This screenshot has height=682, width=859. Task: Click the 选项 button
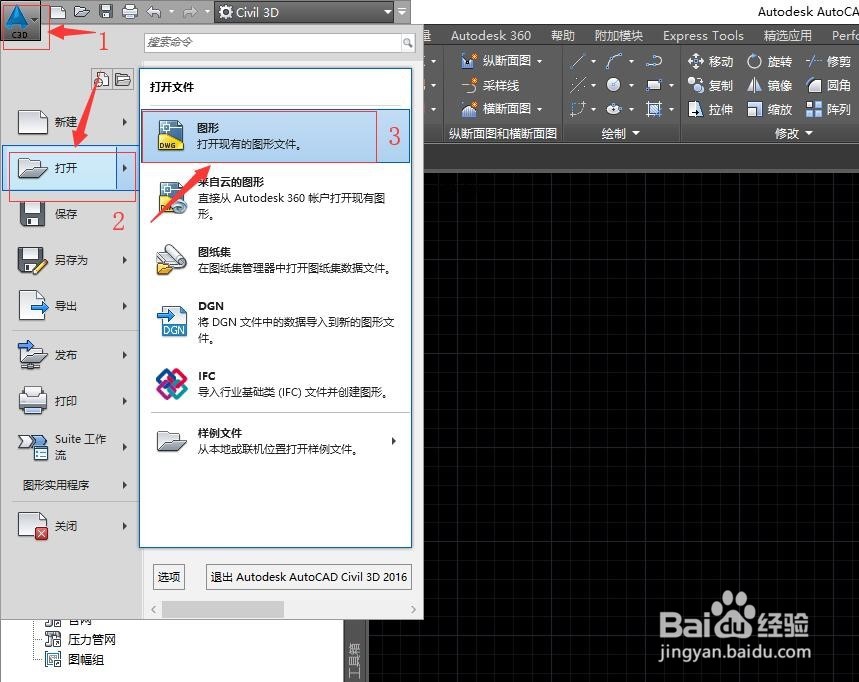[169, 577]
